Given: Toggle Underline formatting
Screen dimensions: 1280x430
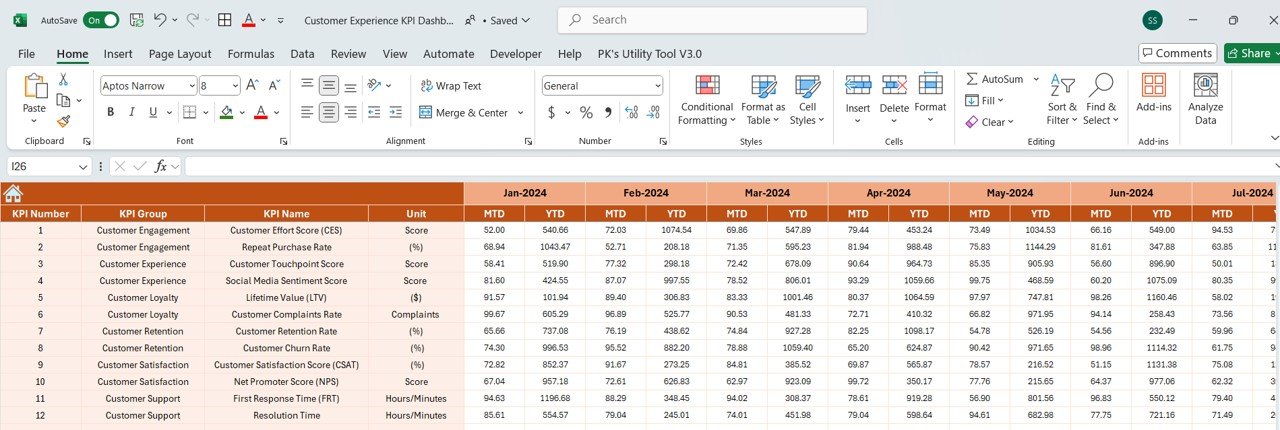Looking at the screenshot, I should [x=153, y=112].
